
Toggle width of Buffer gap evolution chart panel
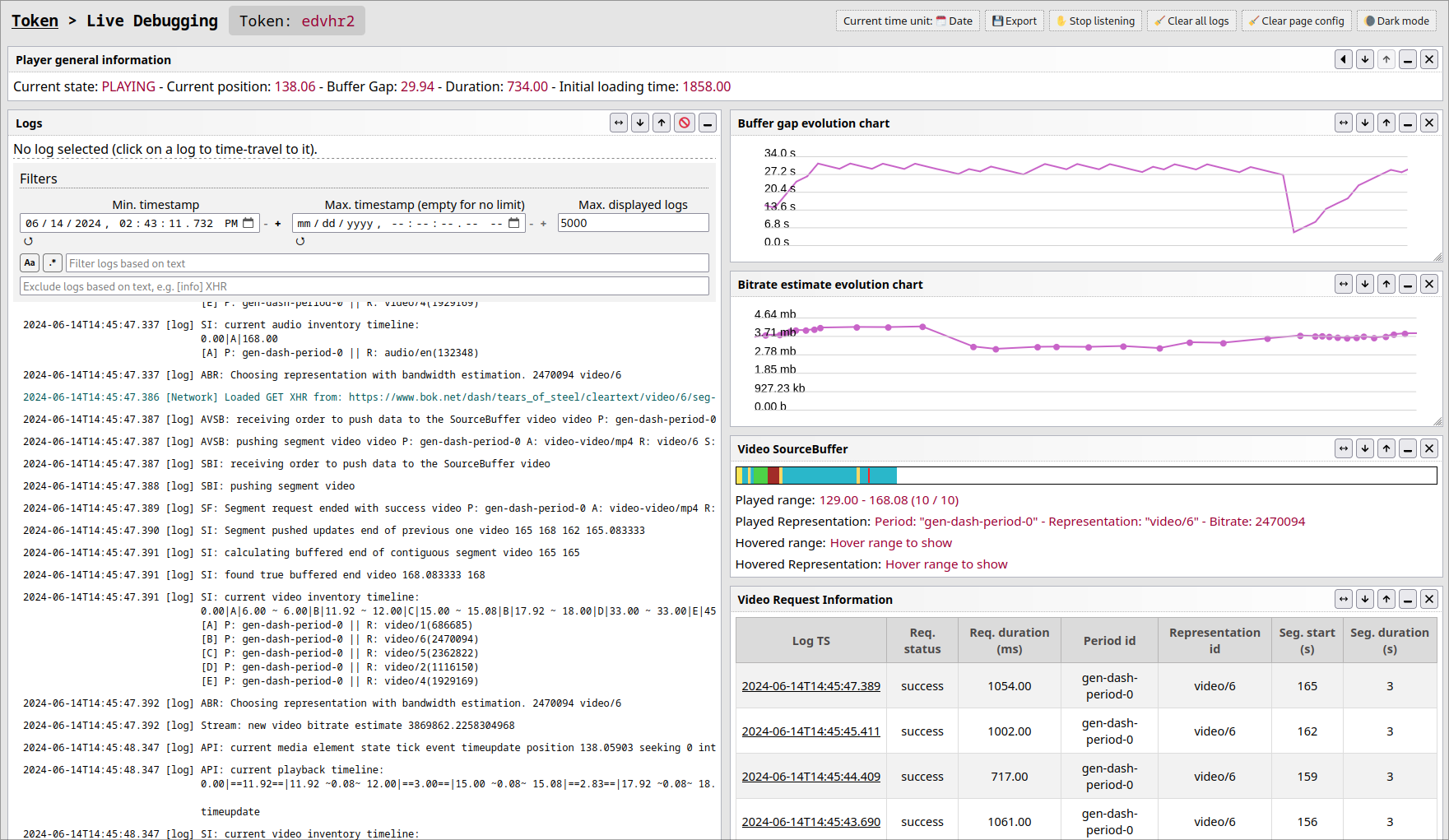(1344, 123)
